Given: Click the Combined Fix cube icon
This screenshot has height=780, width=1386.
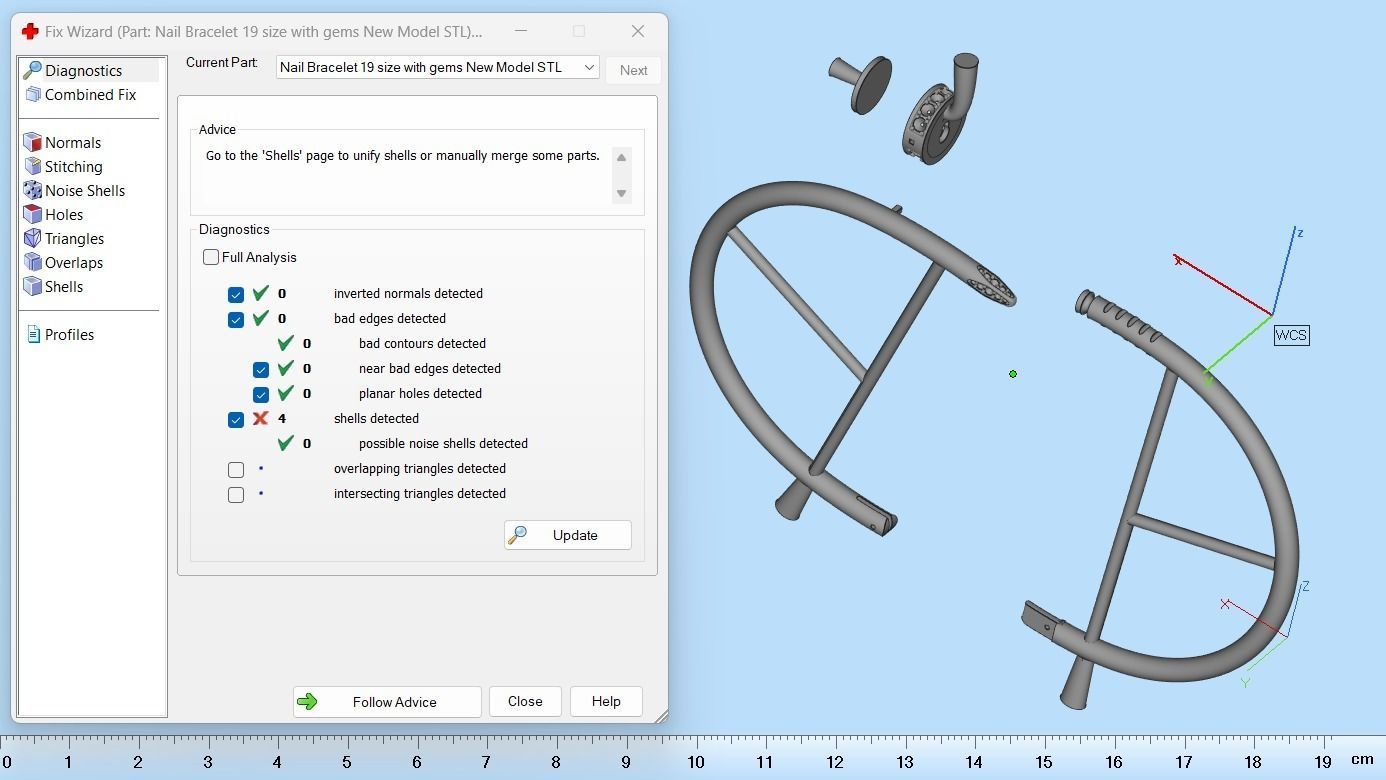Looking at the screenshot, I should click(32, 94).
